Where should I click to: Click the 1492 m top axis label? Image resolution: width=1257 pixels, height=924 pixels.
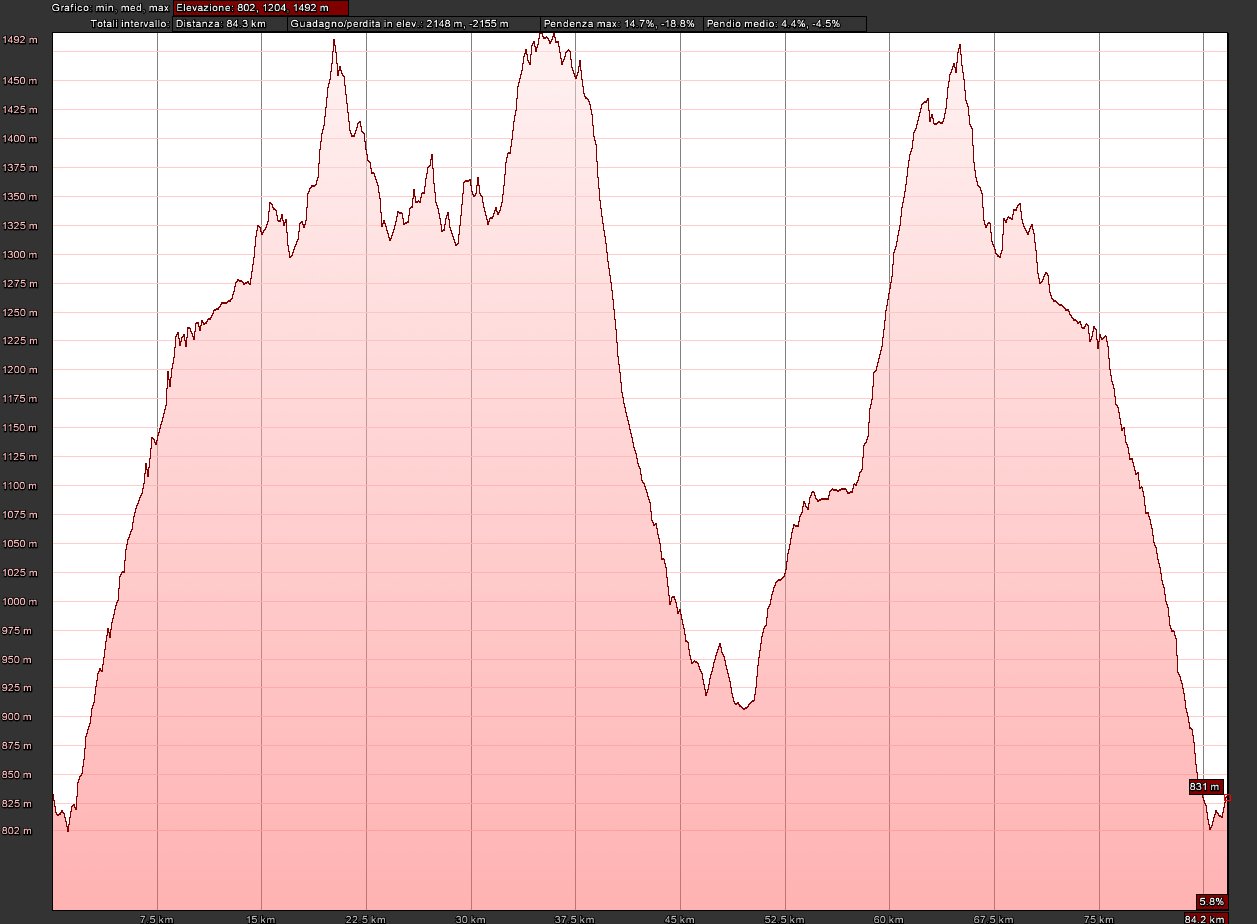click(20, 40)
